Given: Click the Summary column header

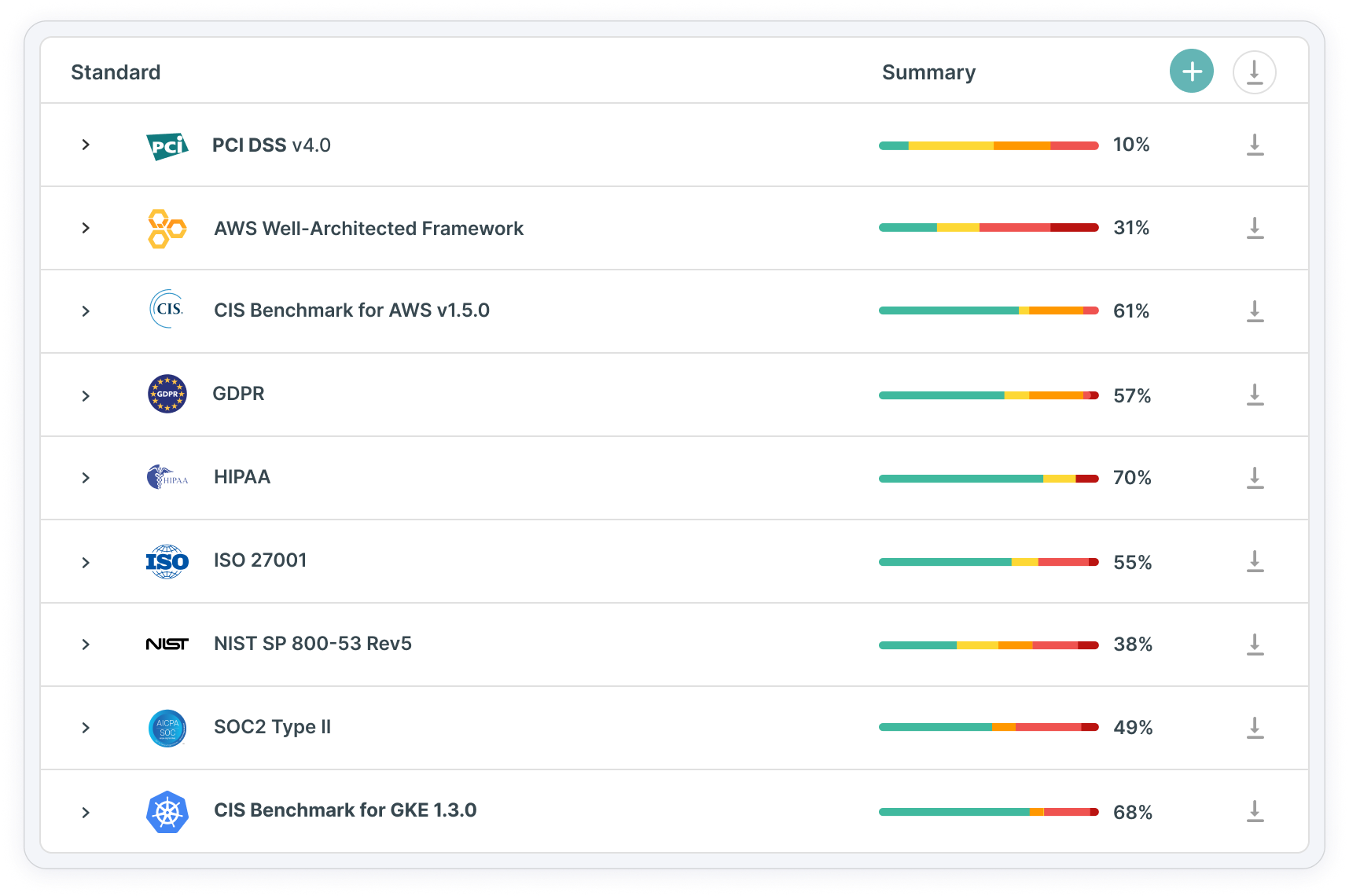Looking at the screenshot, I should 928,72.
